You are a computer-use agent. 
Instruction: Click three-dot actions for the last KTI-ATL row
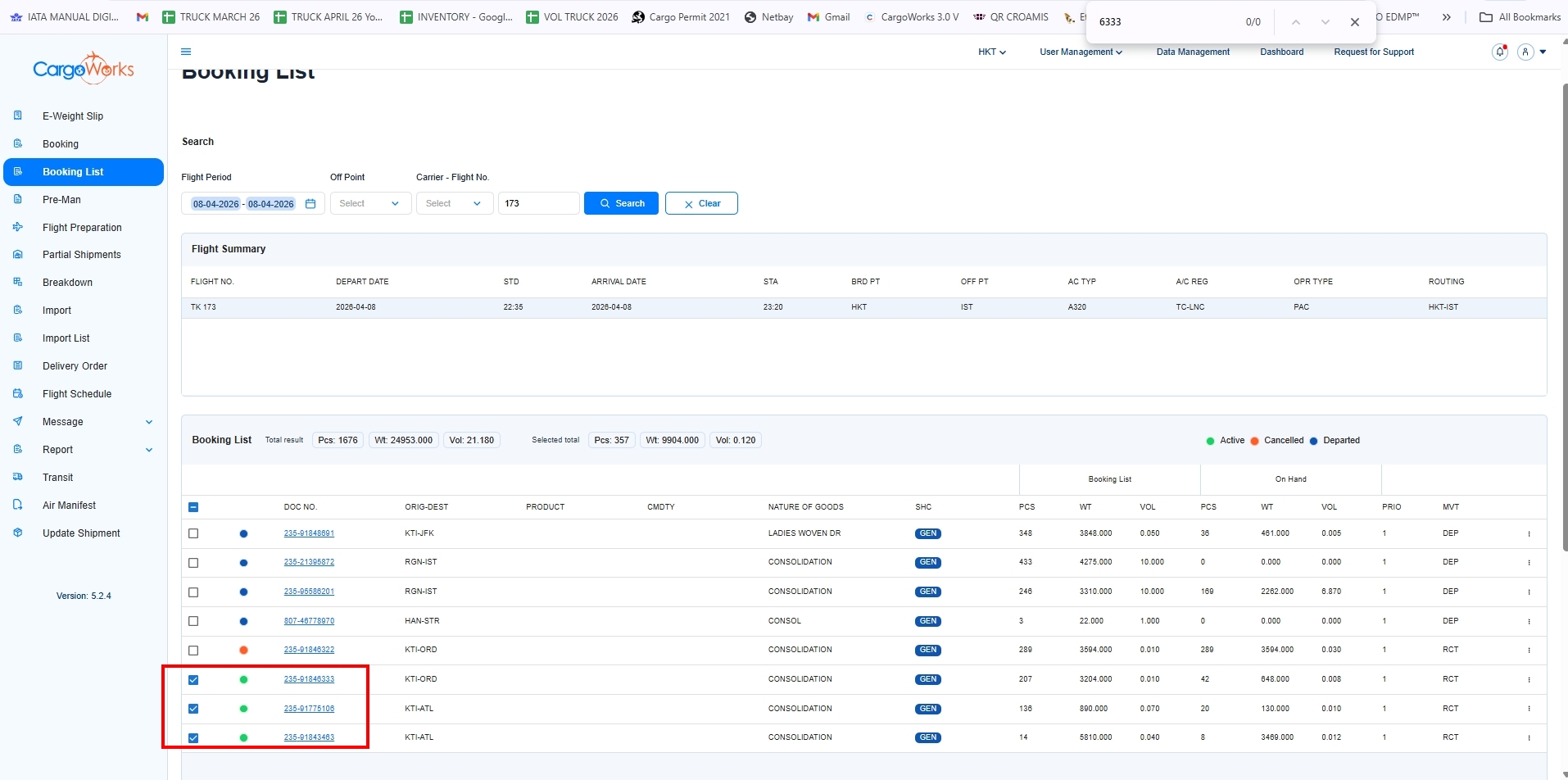pos(1529,738)
